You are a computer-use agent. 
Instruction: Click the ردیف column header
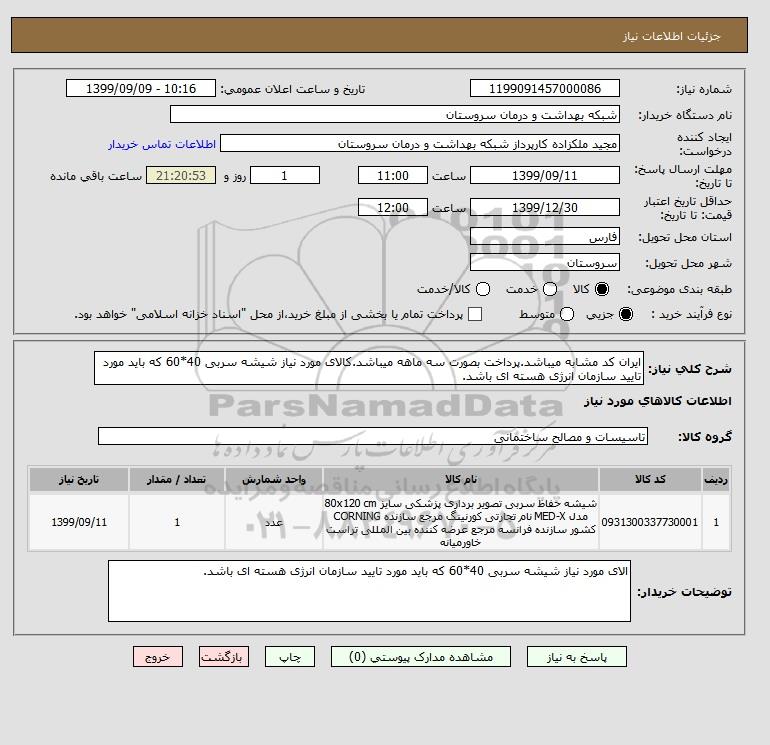click(716, 479)
